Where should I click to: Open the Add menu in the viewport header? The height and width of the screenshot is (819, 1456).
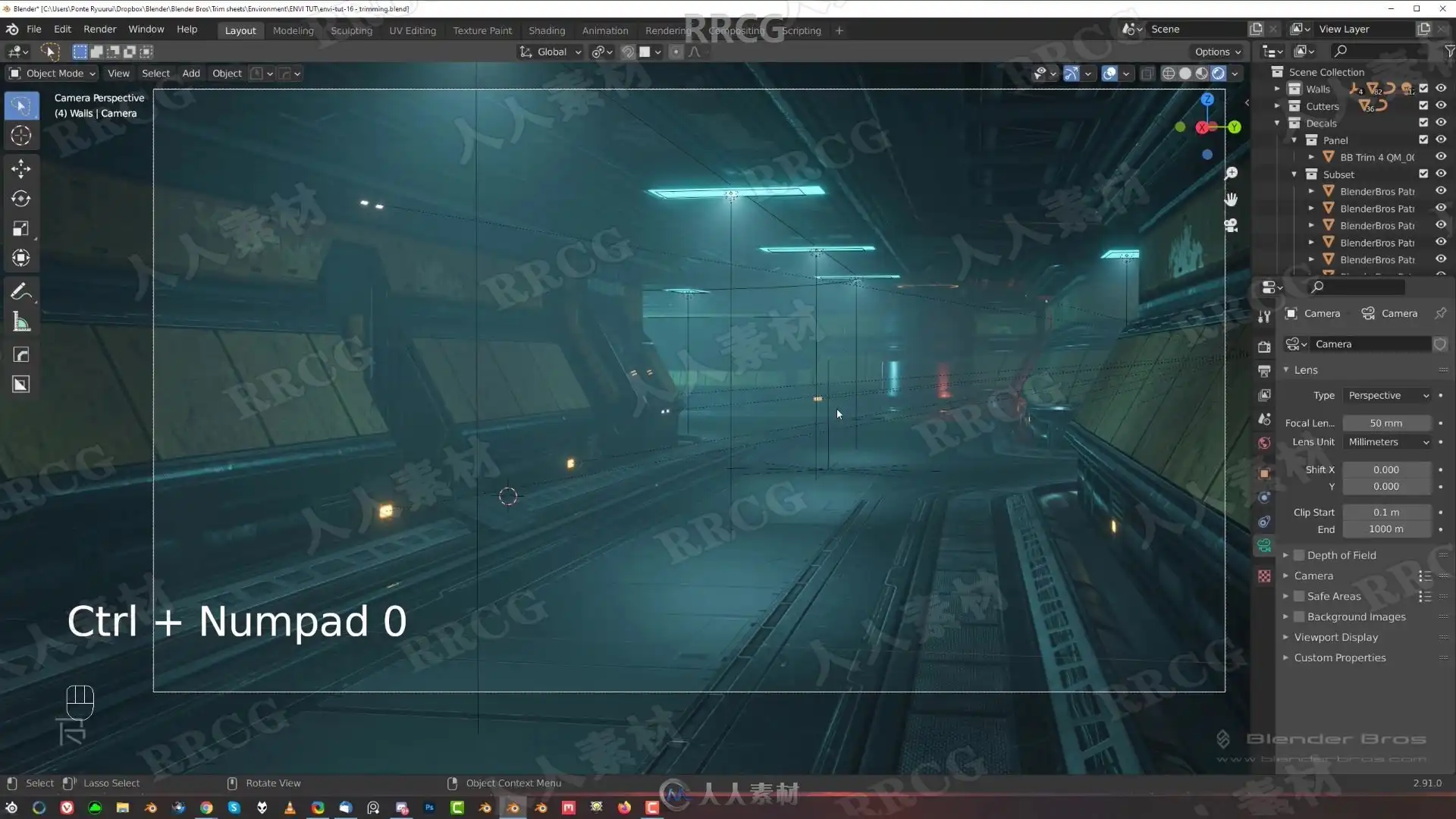tap(190, 74)
